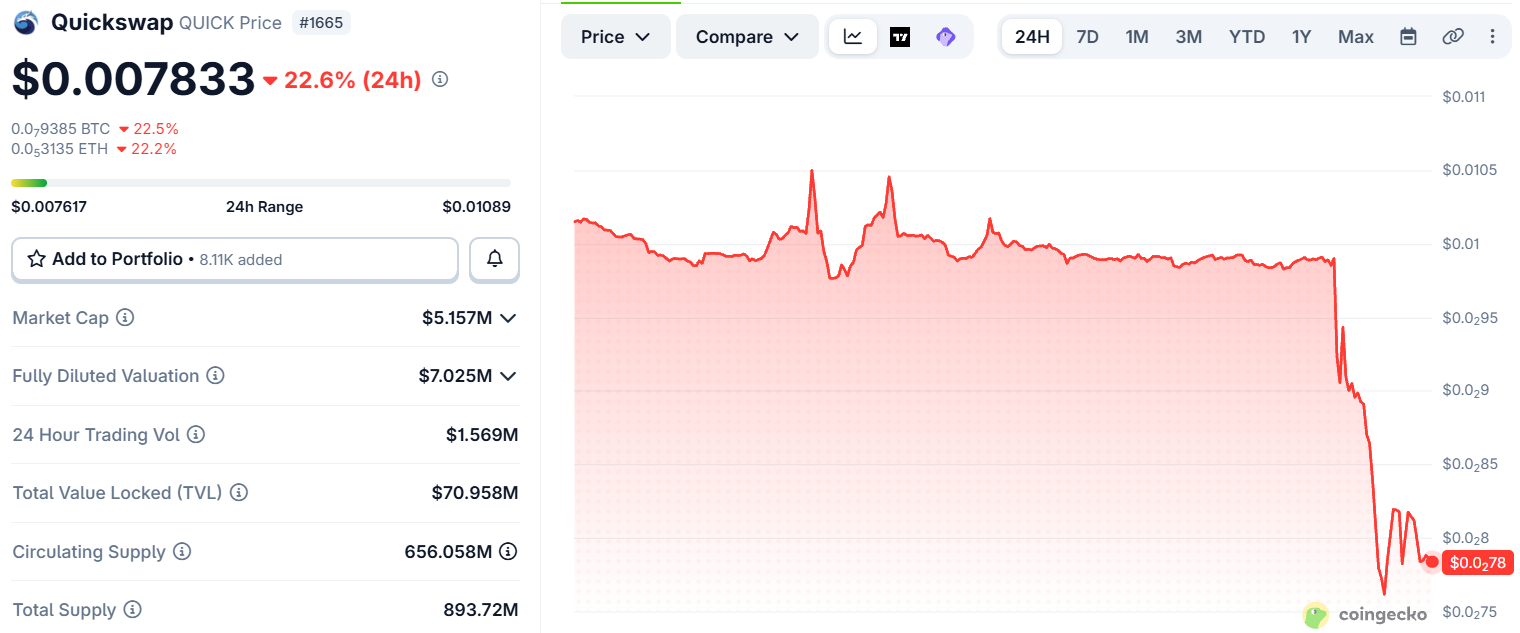
Task: Click the Quickswap coin name heading
Action: click(112, 22)
